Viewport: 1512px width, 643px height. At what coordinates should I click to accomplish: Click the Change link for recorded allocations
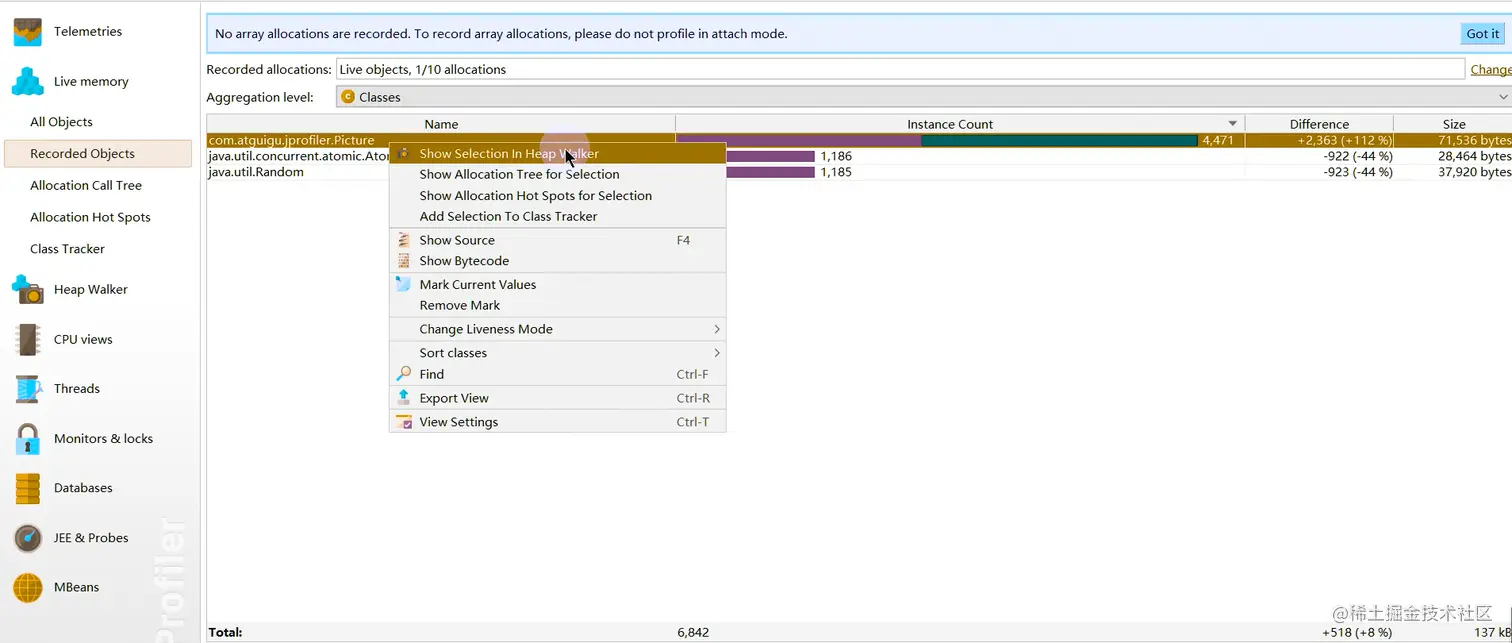tap(1491, 69)
